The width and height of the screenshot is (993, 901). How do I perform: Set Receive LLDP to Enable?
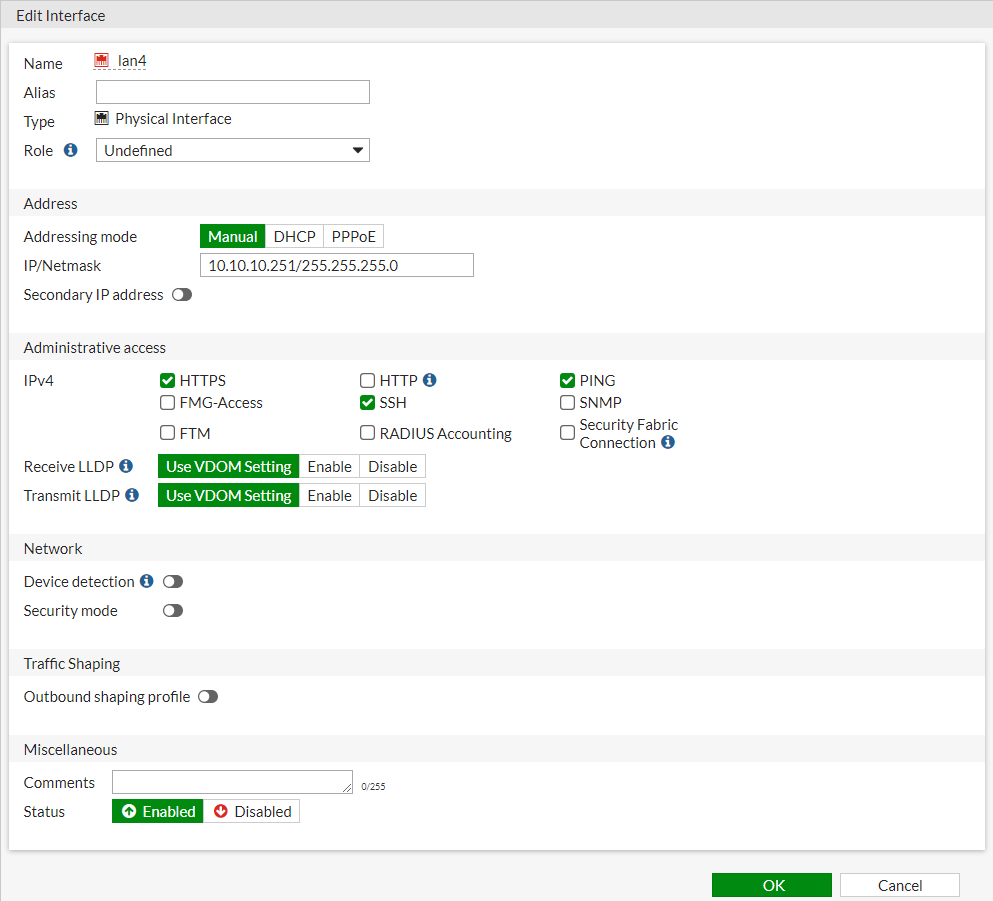click(329, 467)
